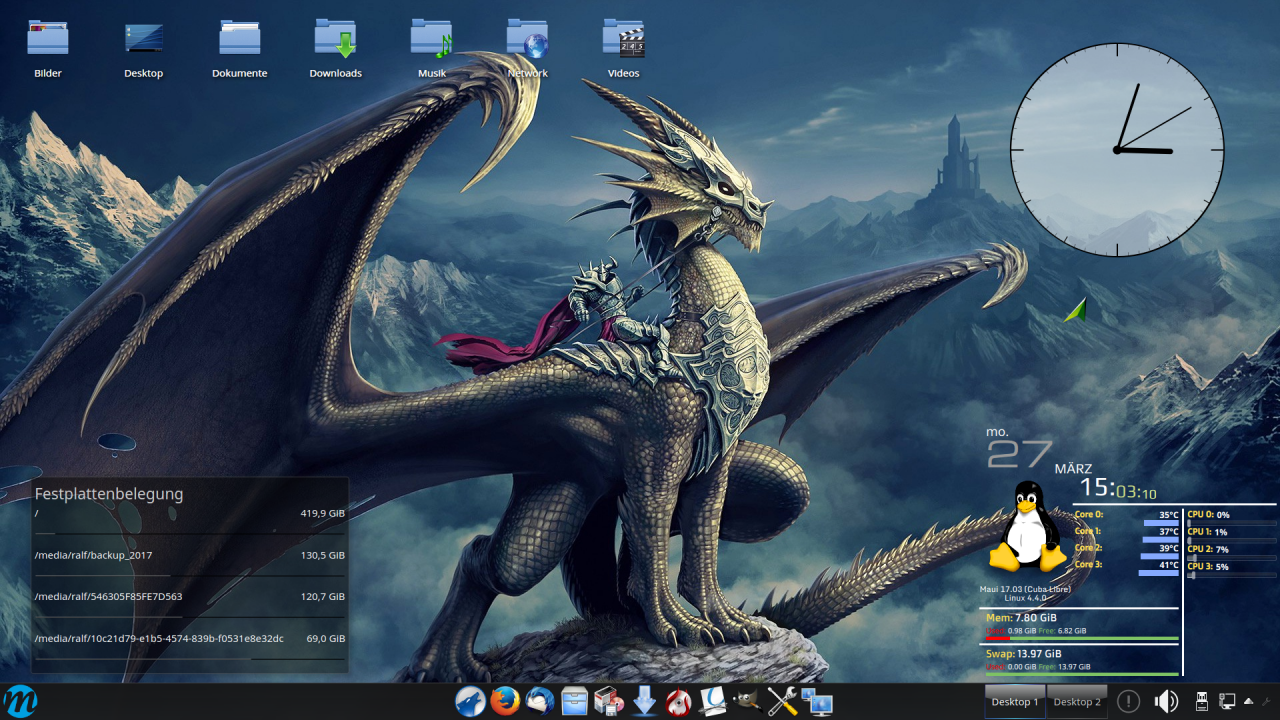Open the notifications exclamation icon

(1128, 702)
